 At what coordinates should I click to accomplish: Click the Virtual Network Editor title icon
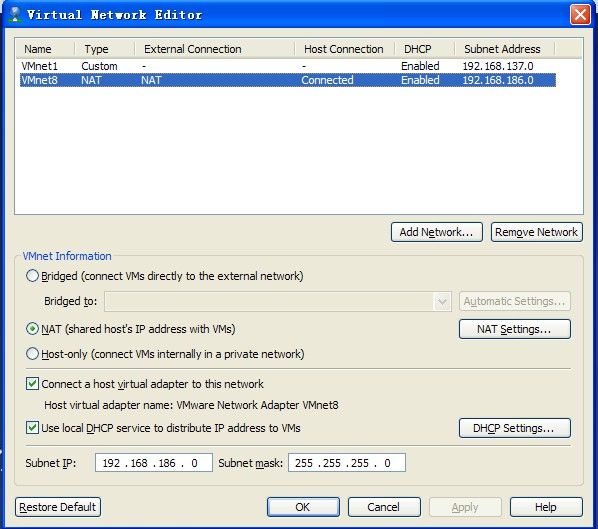15,14
